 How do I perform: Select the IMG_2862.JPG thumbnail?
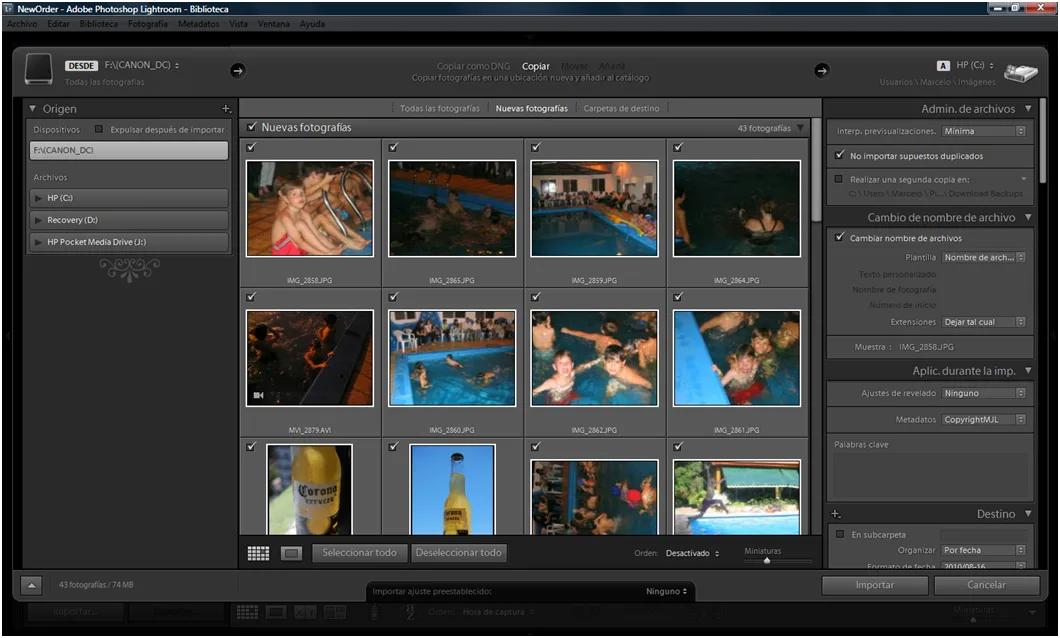point(594,360)
